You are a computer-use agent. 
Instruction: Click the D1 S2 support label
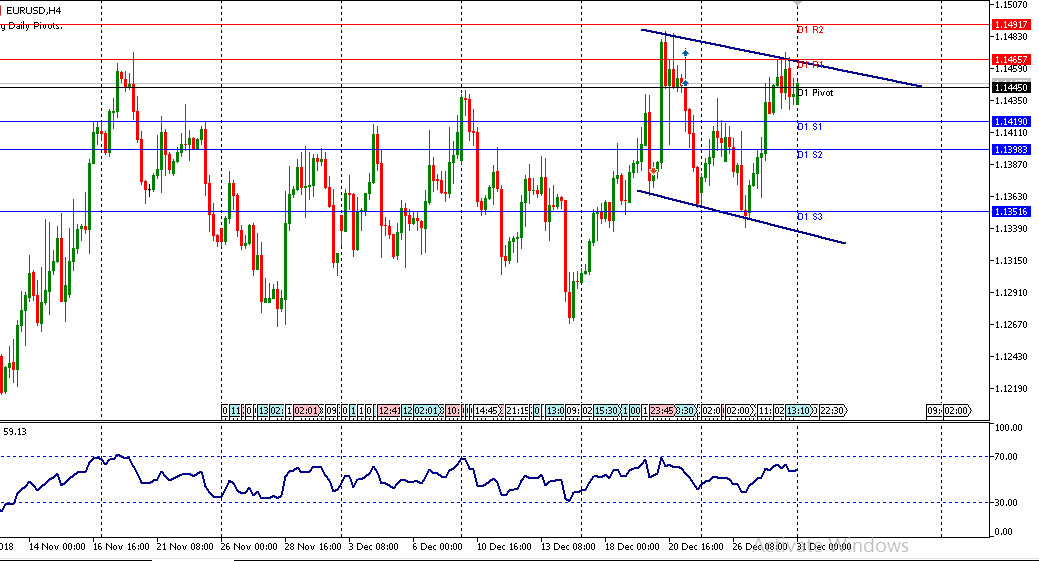point(809,155)
